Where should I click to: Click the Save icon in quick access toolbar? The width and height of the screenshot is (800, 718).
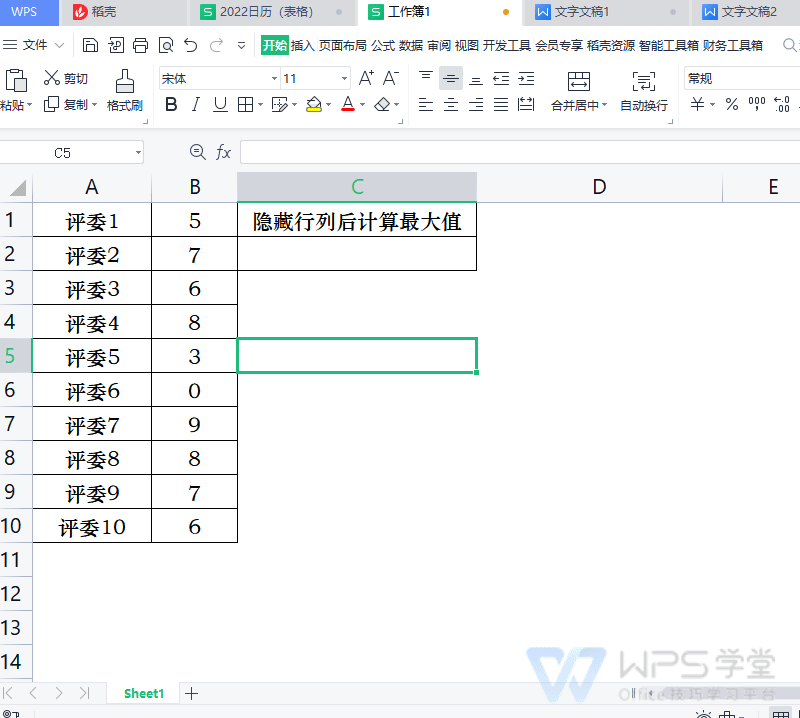[x=91, y=44]
